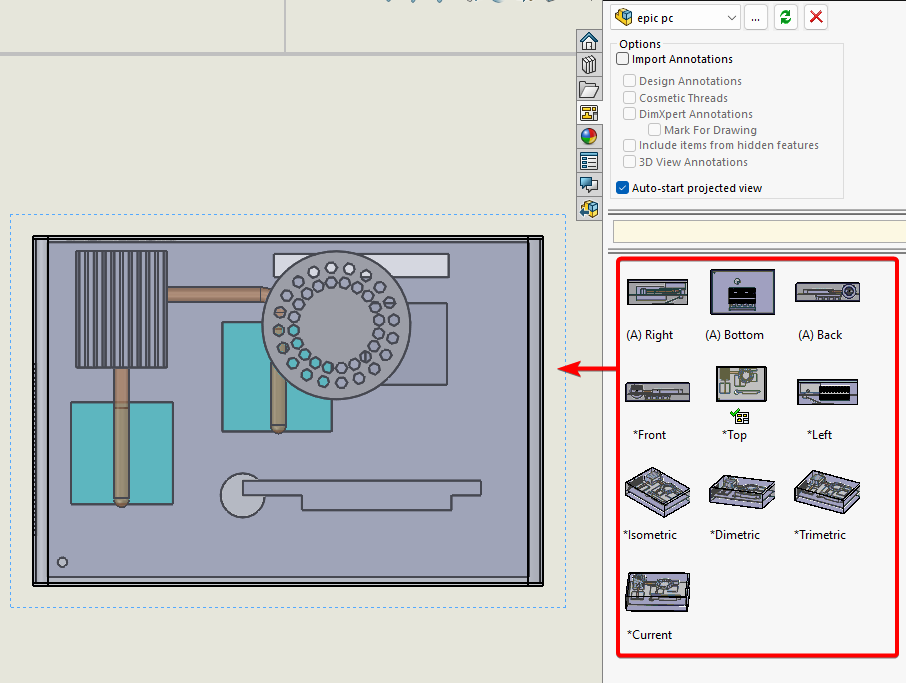Screen dimensions: 906x683
Task: Check the 3D View Annotations option
Action: [x=629, y=161]
